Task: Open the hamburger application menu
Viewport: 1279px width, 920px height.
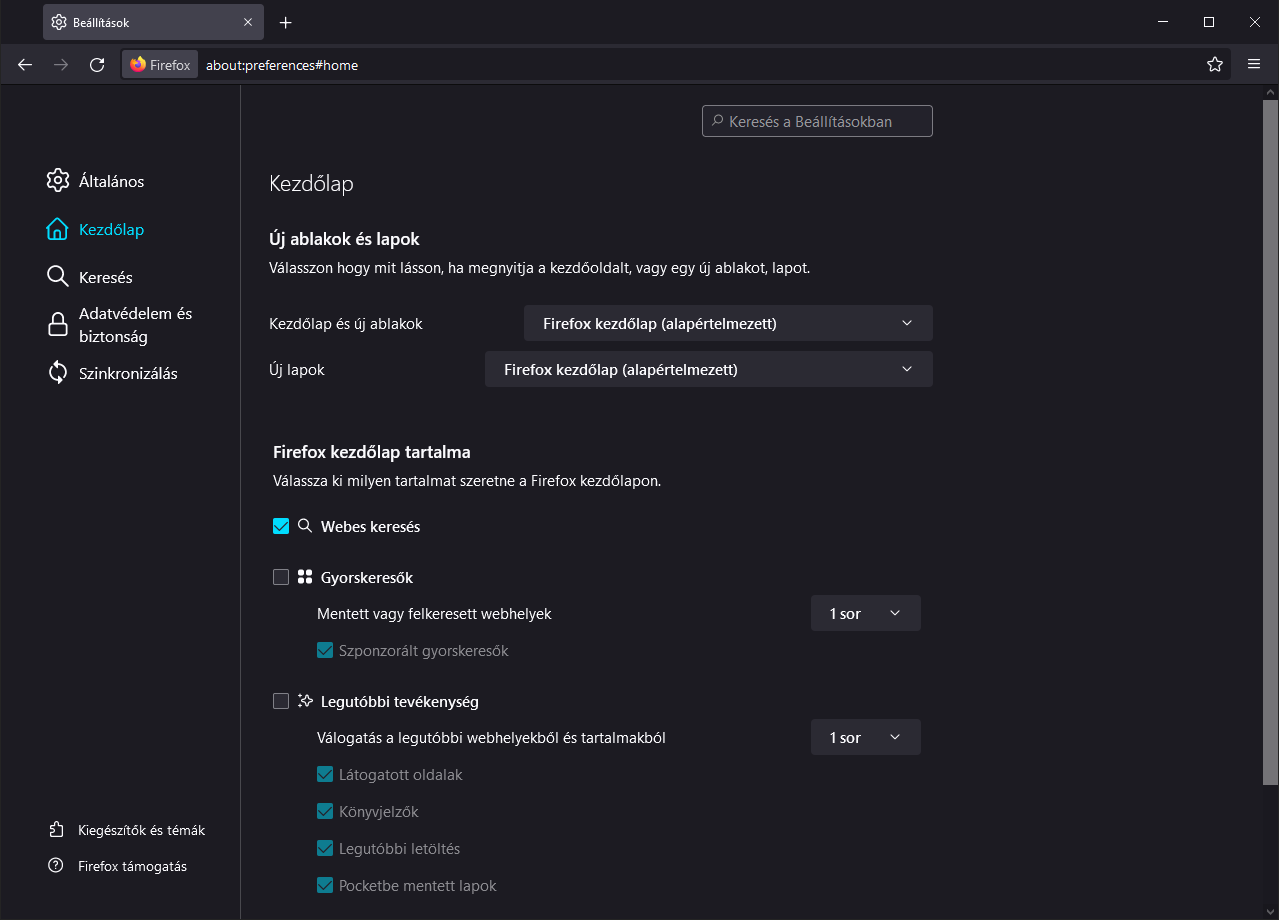Action: pos(1254,65)
